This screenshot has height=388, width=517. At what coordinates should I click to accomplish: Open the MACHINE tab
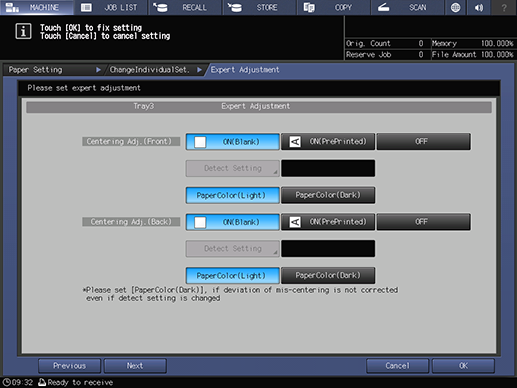pyautogui.click(x=37, y=7)
